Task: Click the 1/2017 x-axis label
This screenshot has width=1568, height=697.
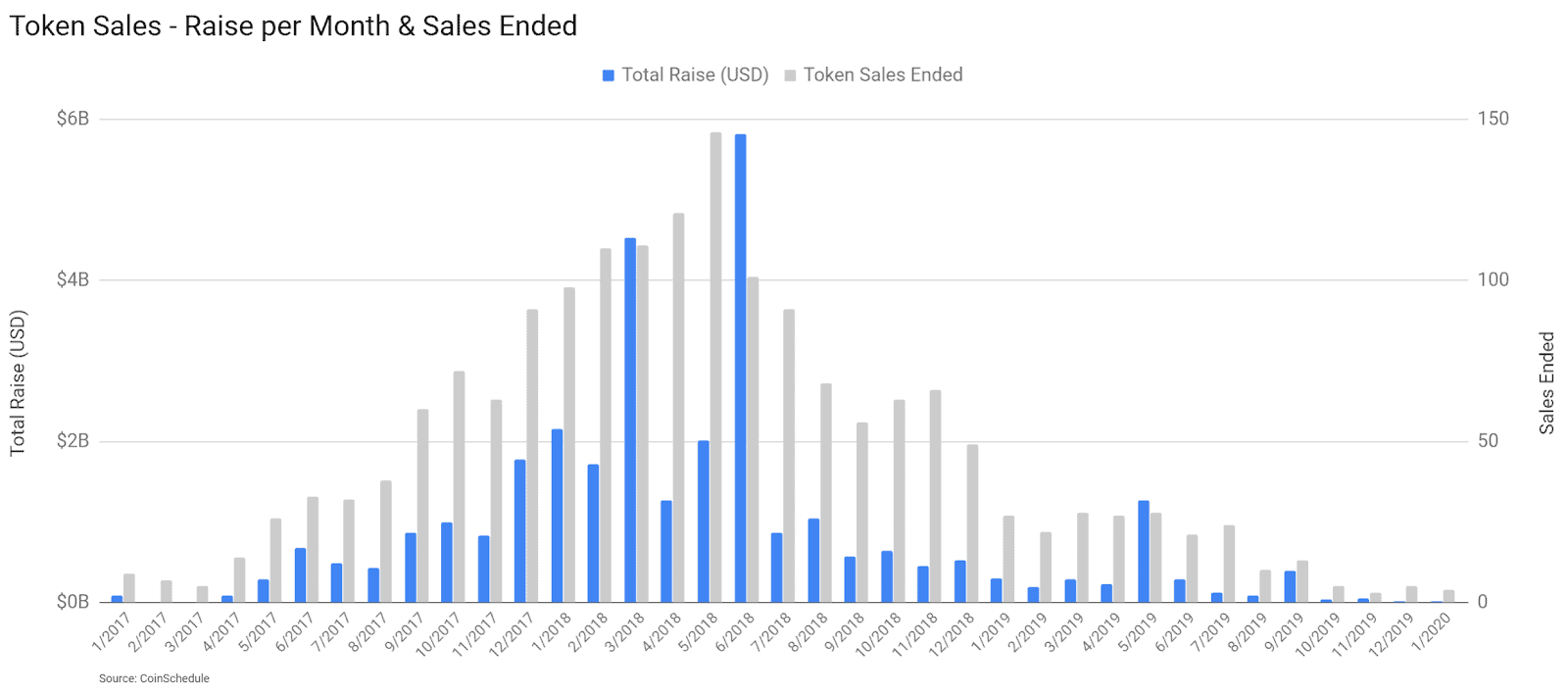Action: (111, 632)
